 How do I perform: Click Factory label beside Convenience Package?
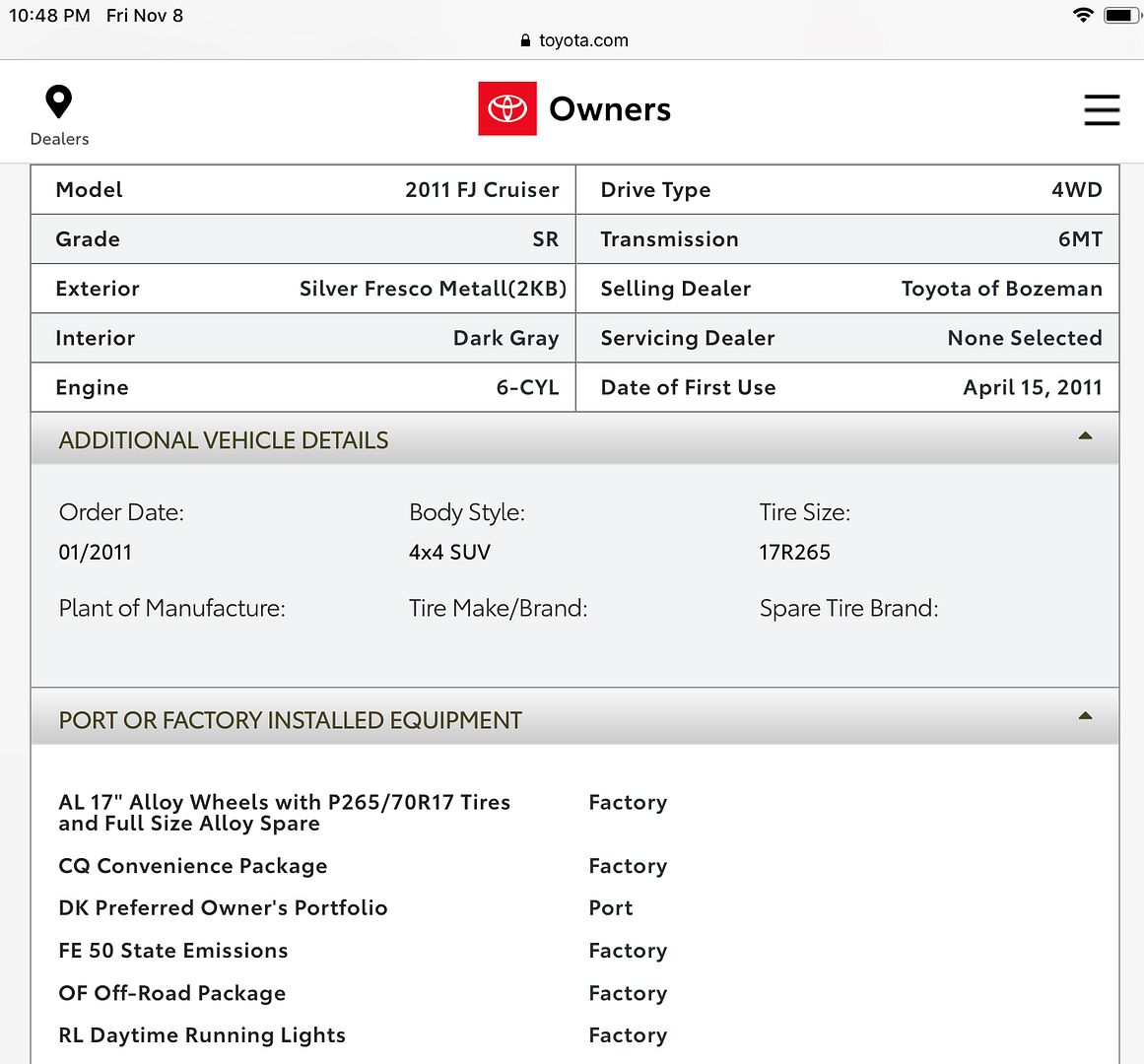629,866
